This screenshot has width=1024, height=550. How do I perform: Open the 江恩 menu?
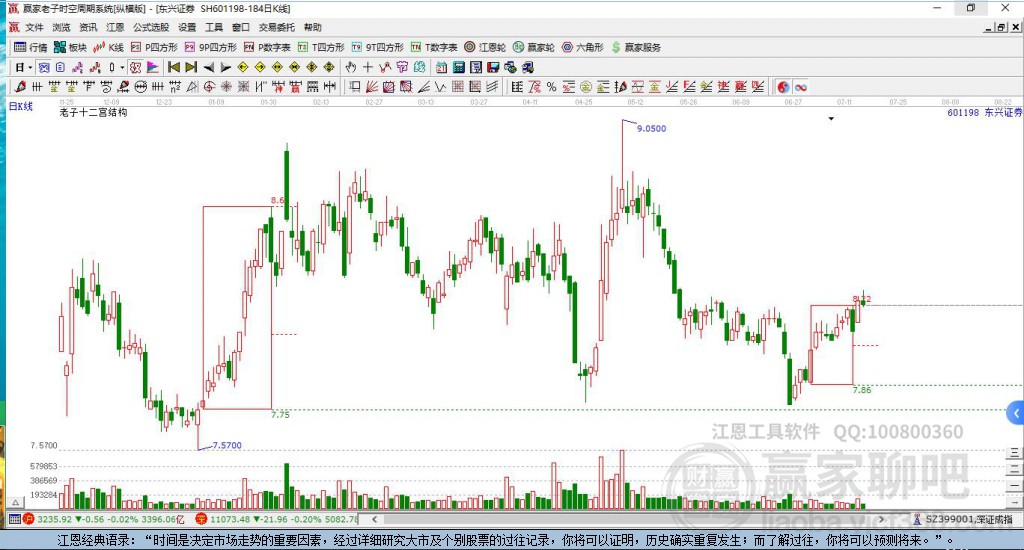[115, 27]
